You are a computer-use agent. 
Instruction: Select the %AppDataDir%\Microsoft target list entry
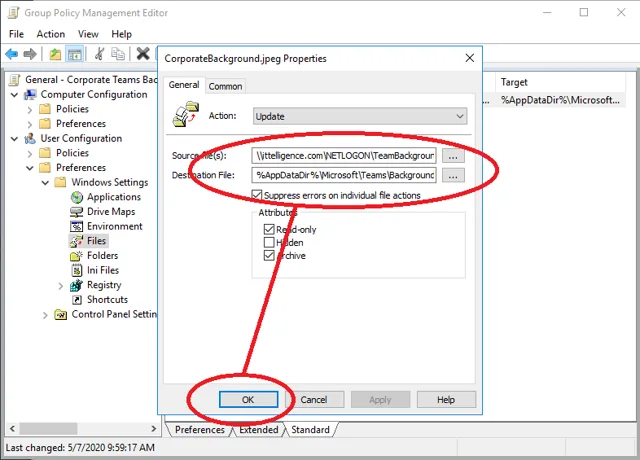pyautogui.click(x=560, y=100)
